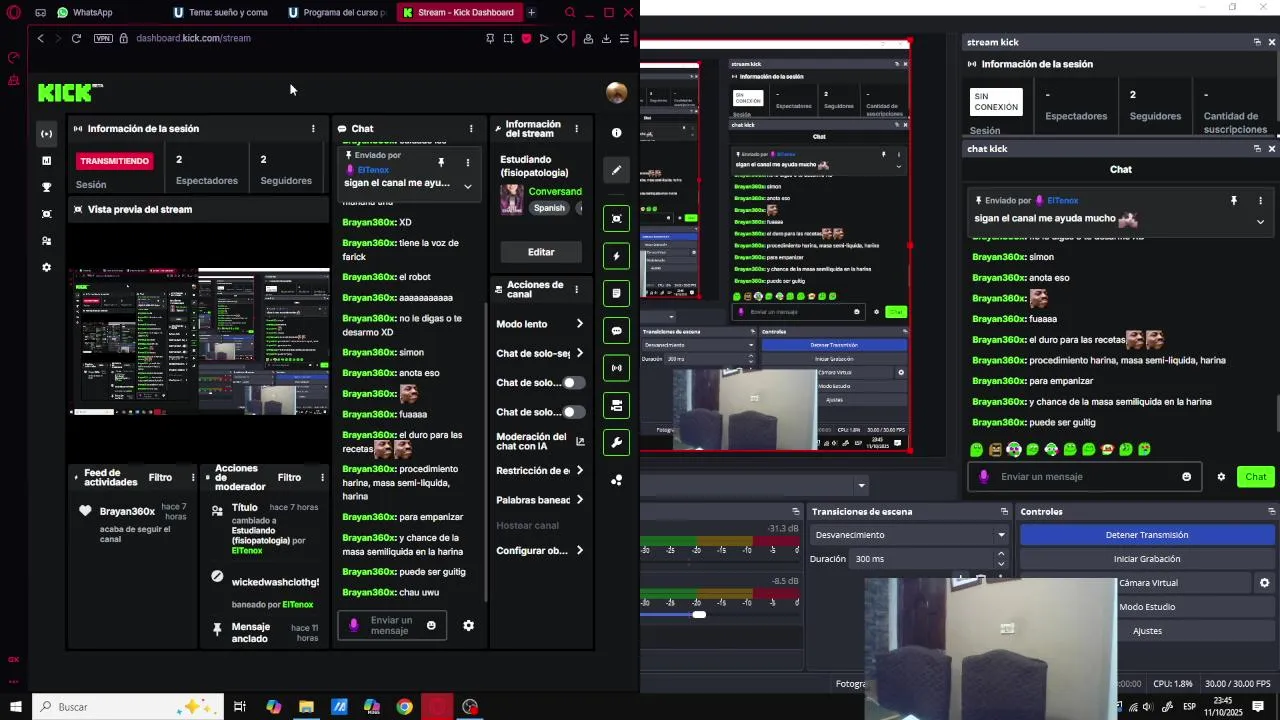
Task: Open the three-dot menu of Información de la sesión
Action: [x=313, y=129]
